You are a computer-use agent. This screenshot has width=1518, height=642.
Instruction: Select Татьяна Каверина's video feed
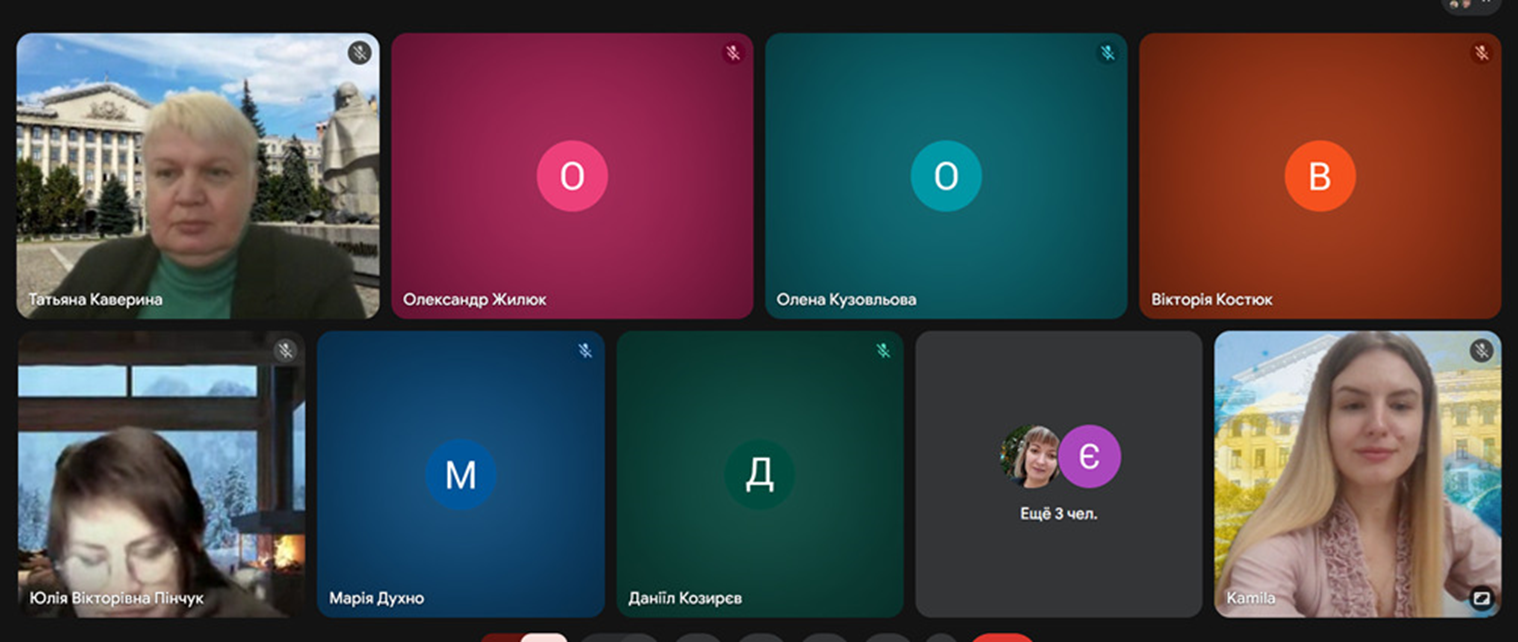pos(198,176)
